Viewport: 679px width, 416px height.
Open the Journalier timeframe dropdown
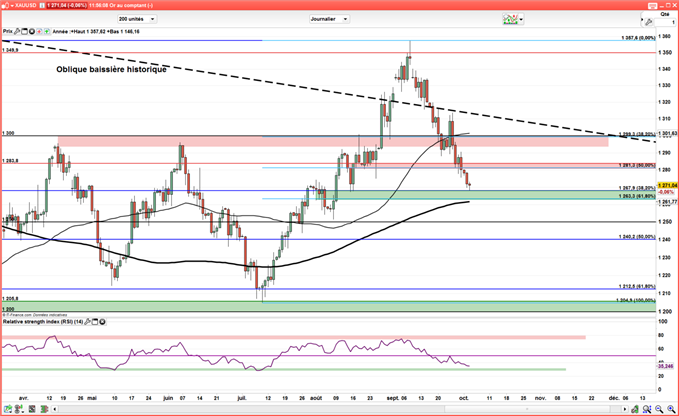click(329, 19)
